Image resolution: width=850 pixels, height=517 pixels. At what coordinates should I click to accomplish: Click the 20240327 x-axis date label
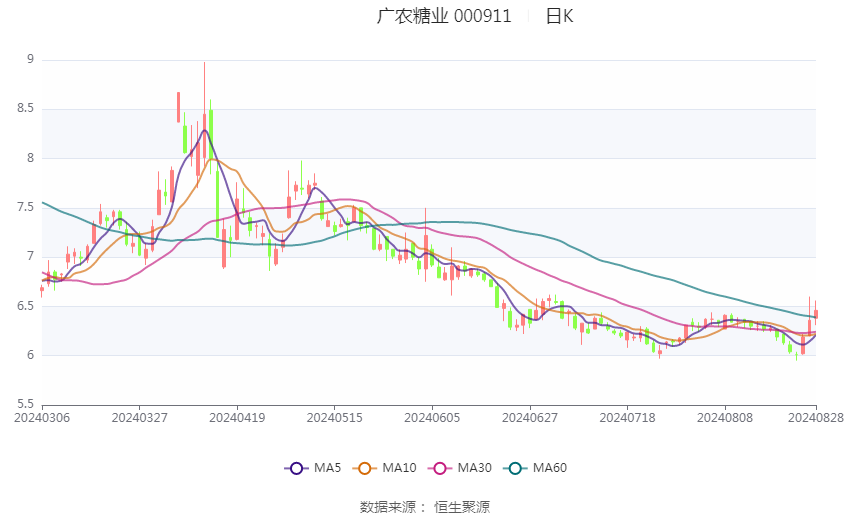pyautogui.click(x=139, y=418)
